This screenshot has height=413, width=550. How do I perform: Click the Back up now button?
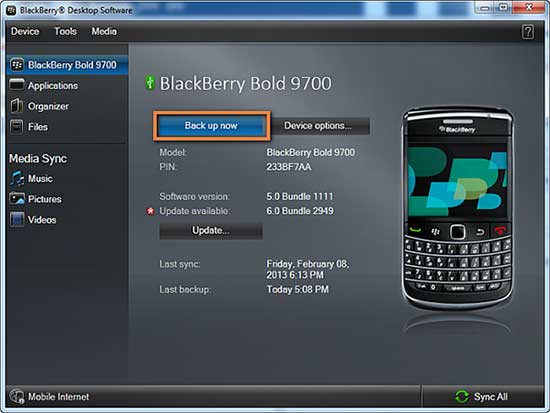click(x=211, y=126)
